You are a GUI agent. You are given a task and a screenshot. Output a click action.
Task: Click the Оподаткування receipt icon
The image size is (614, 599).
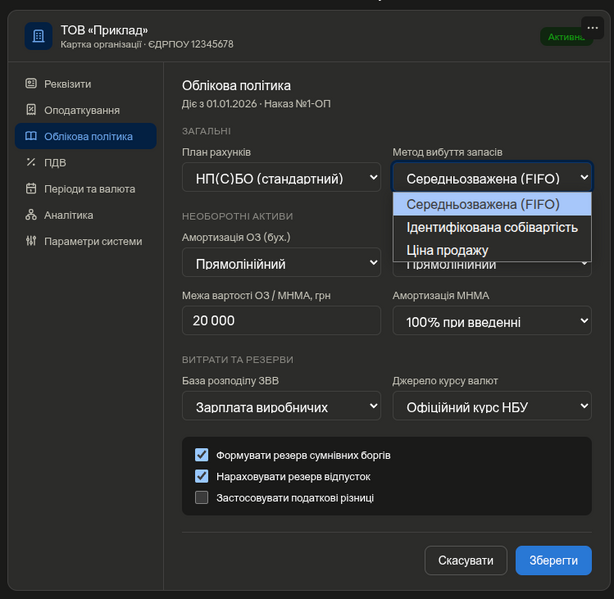[31, 110]
